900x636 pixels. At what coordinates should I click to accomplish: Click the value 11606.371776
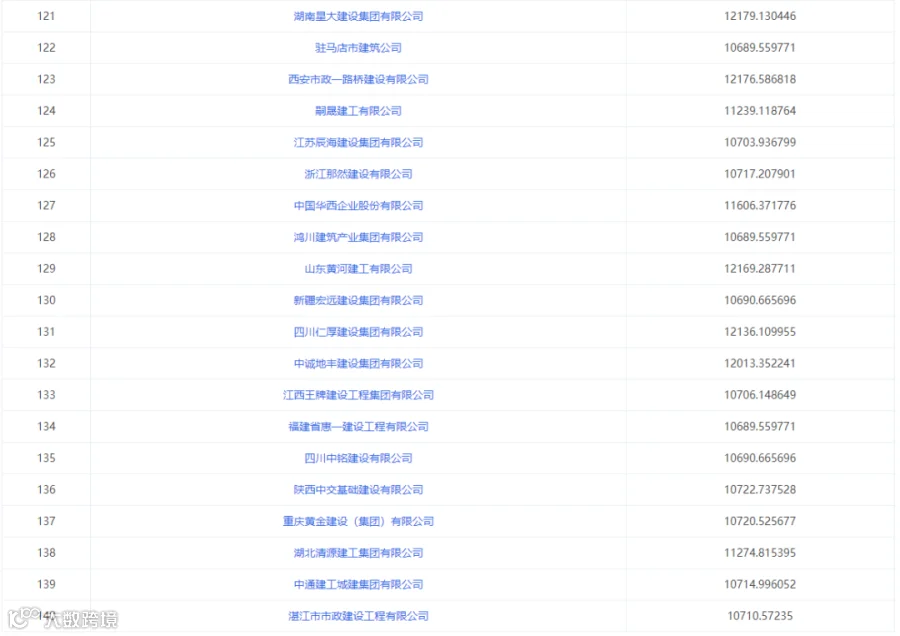[x=760, y=205]
